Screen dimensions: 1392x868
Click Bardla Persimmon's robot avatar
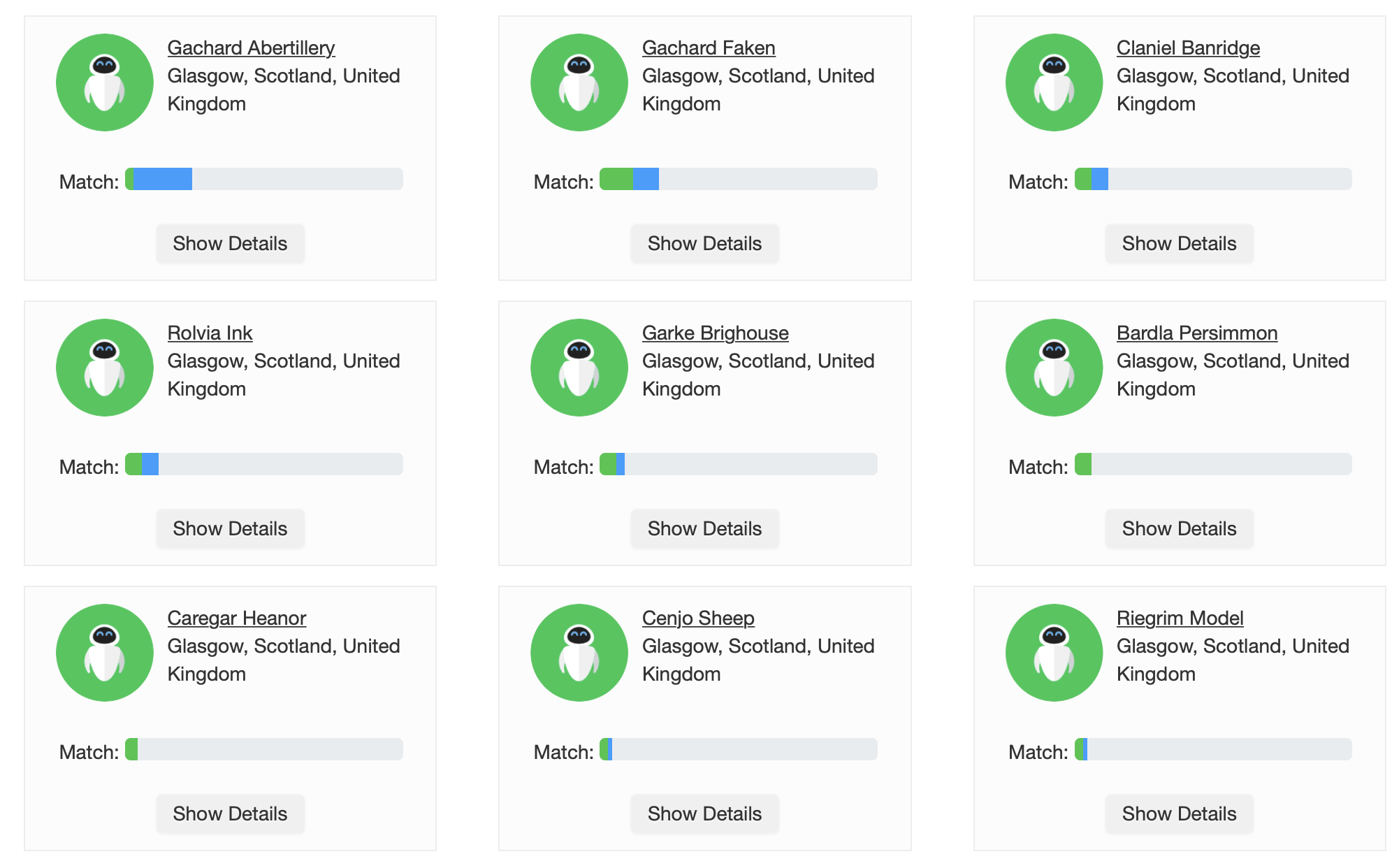(1054, 368)
